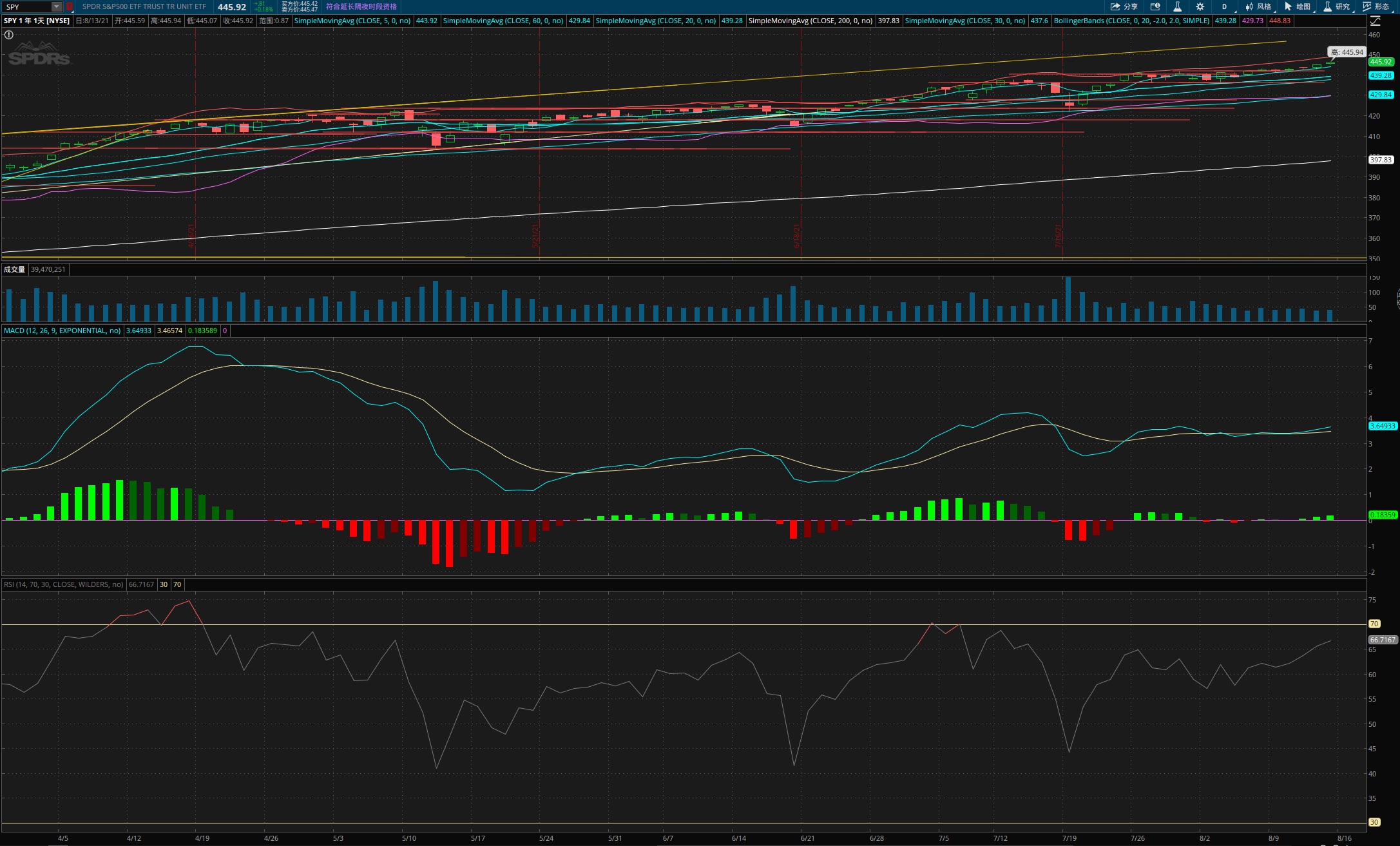Click the SPDR S&P500 ETF TRUST description
1400x846 pixels.
tap(144, 6)
